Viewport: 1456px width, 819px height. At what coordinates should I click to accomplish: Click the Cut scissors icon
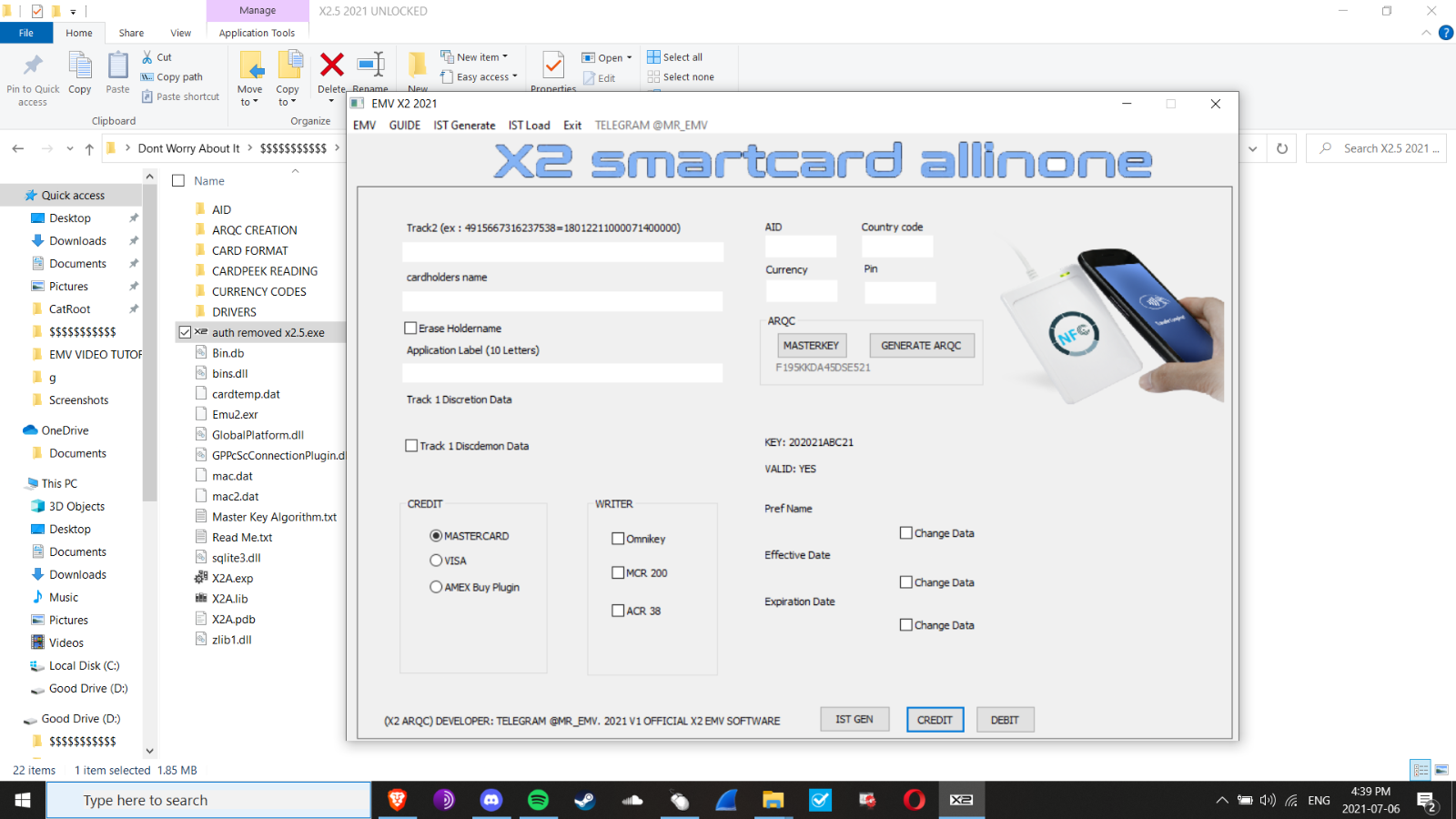147,56
